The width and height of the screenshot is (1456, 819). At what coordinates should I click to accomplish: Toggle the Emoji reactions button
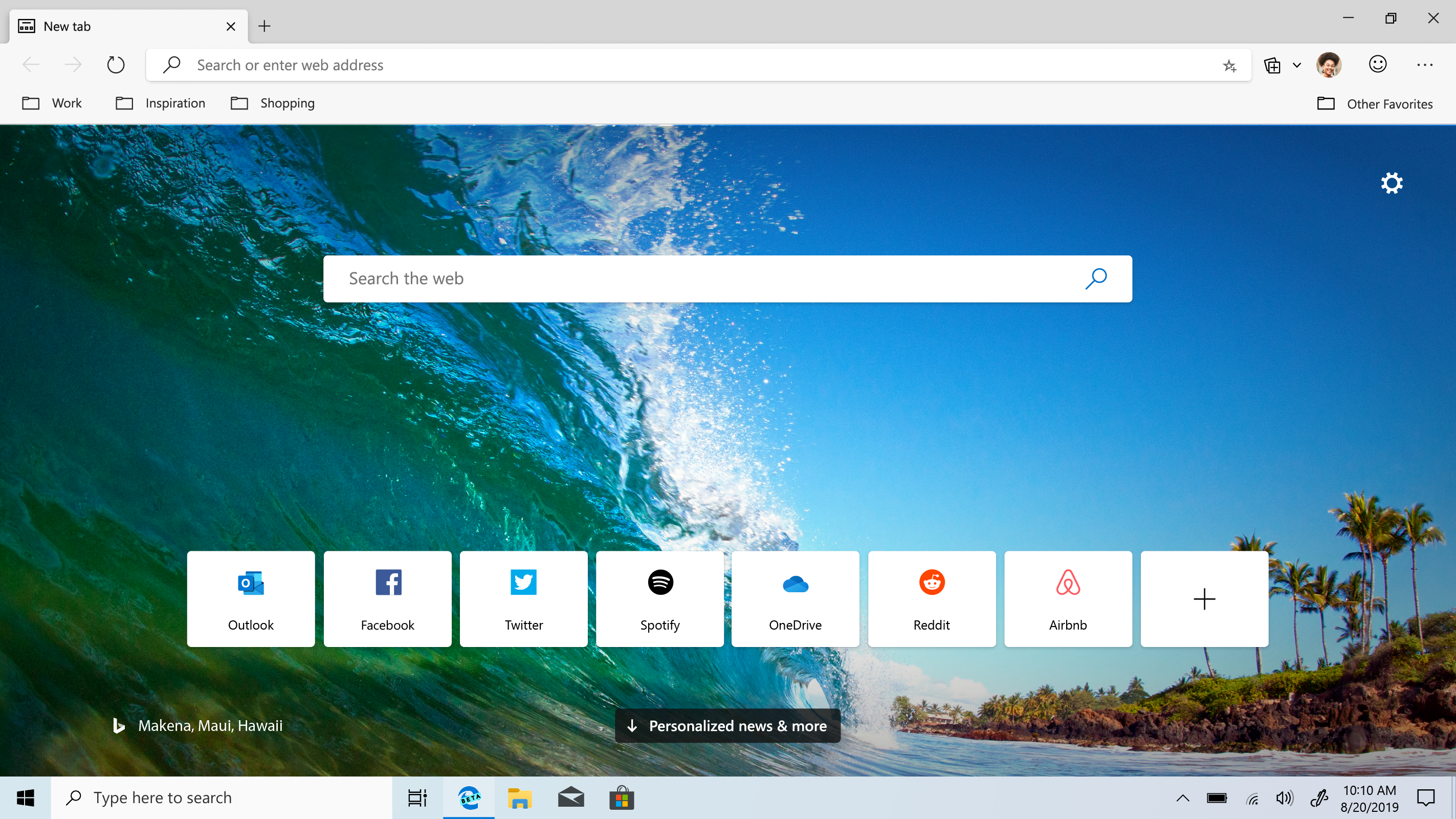click(1378, 64)
